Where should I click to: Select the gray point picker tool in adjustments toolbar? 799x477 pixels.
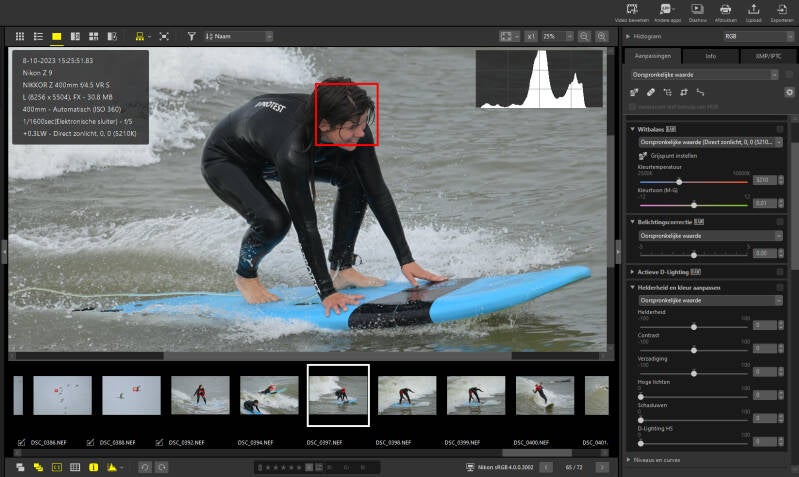[634, 92]
